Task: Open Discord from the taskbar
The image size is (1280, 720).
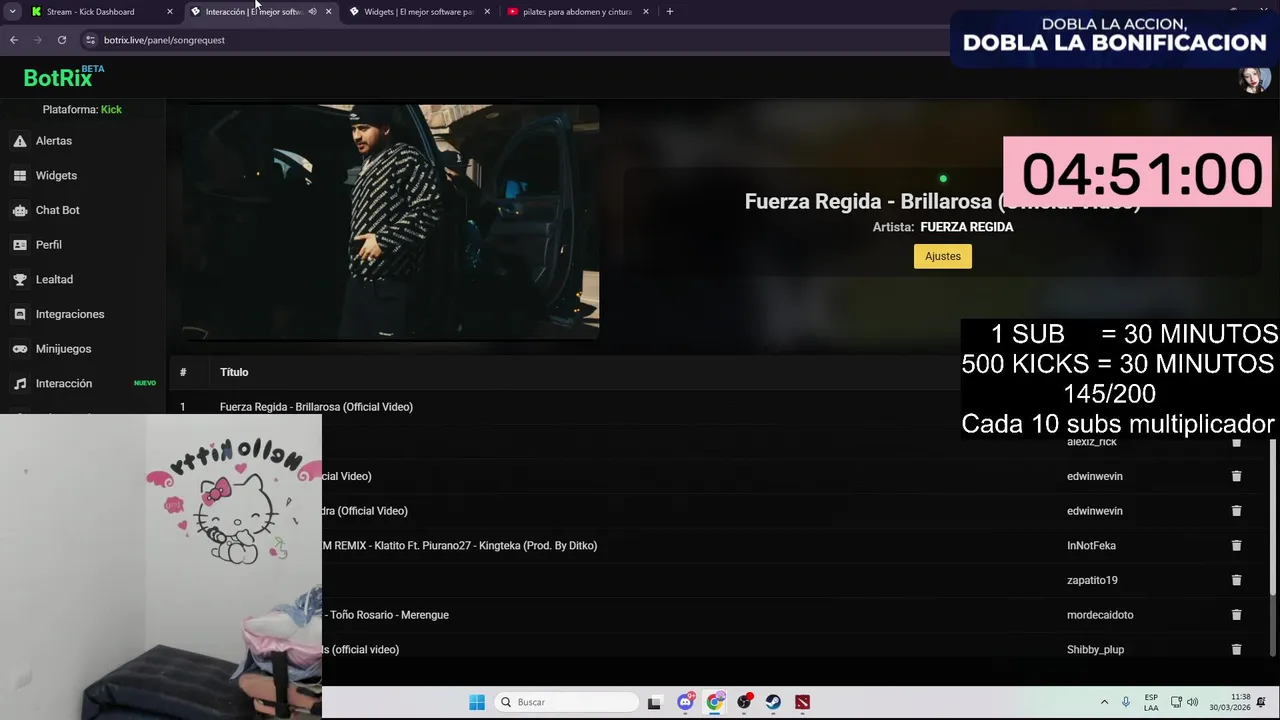Action: tap(685, 702)
